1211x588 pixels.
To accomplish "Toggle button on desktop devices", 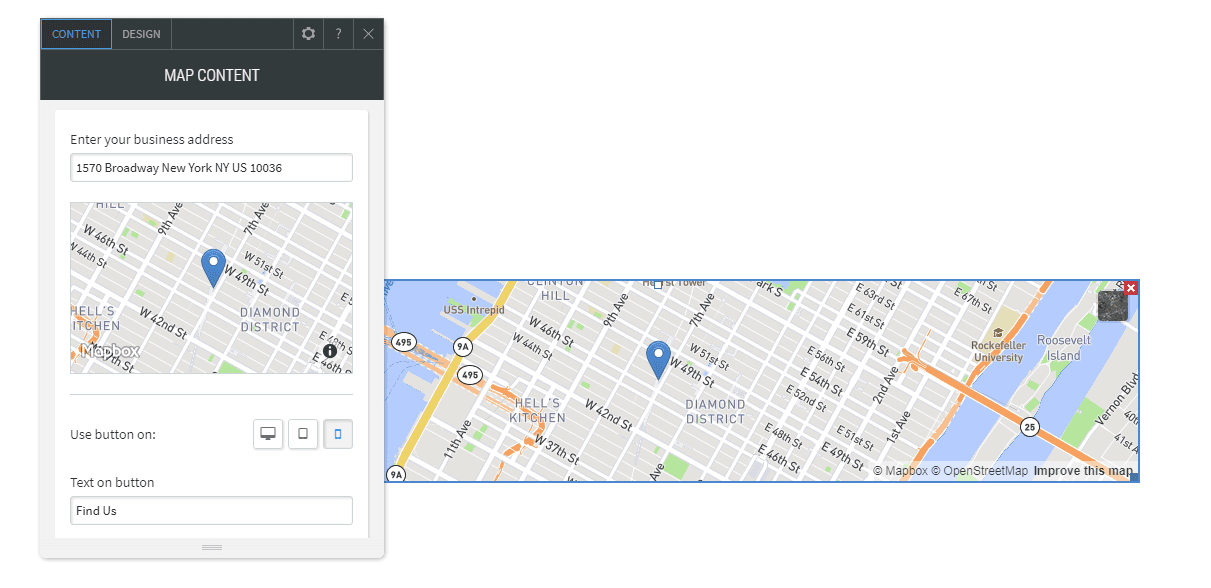I will pos(268,434).
